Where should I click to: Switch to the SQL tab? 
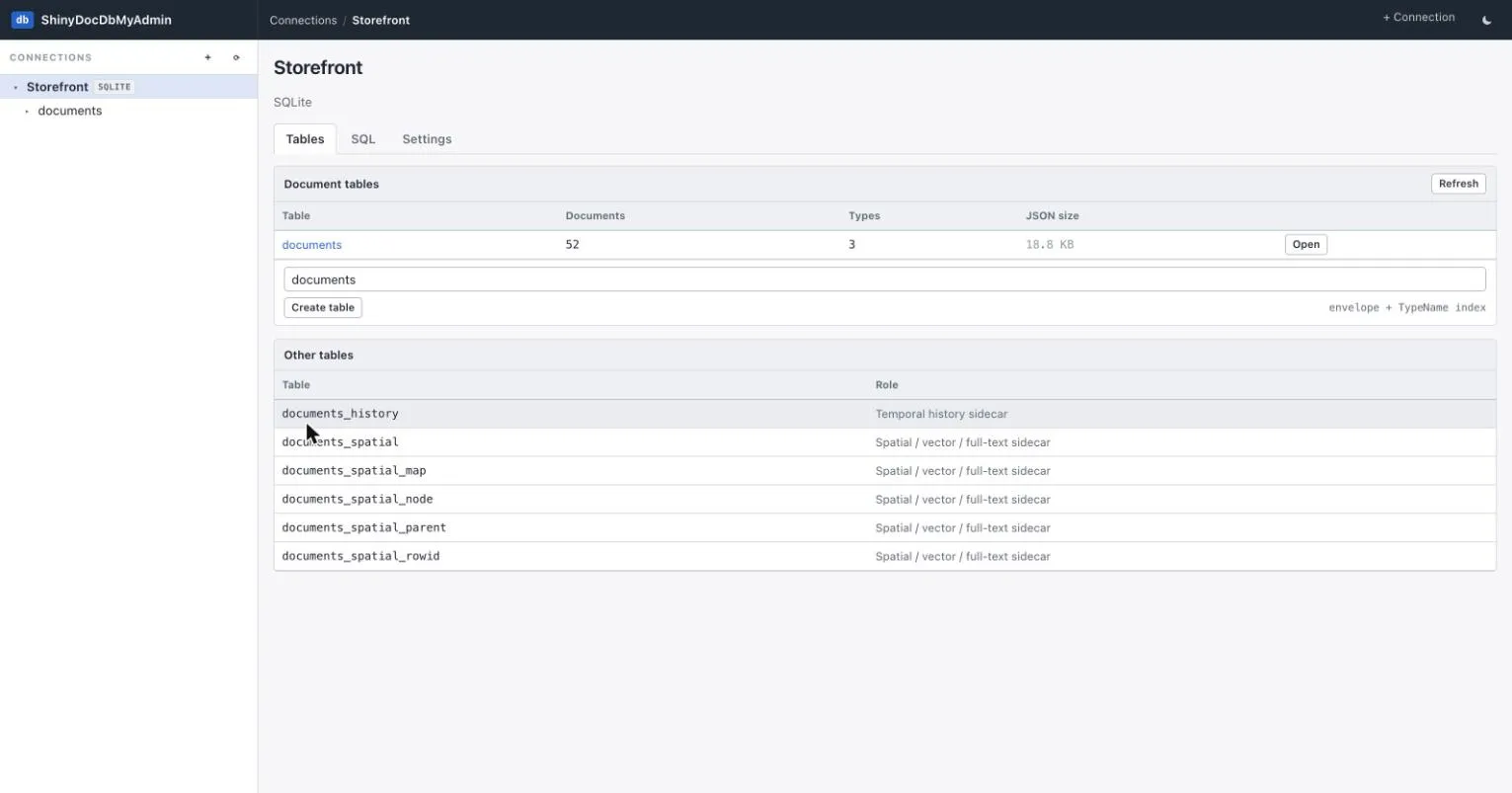tap(363, 139)
